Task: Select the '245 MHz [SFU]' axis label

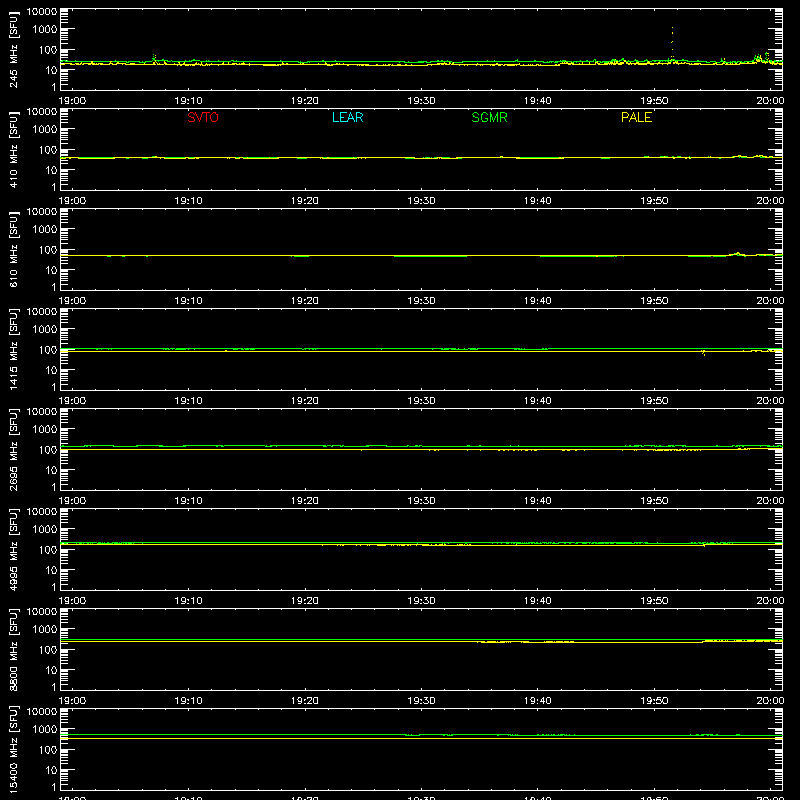Action: [13, 49]
